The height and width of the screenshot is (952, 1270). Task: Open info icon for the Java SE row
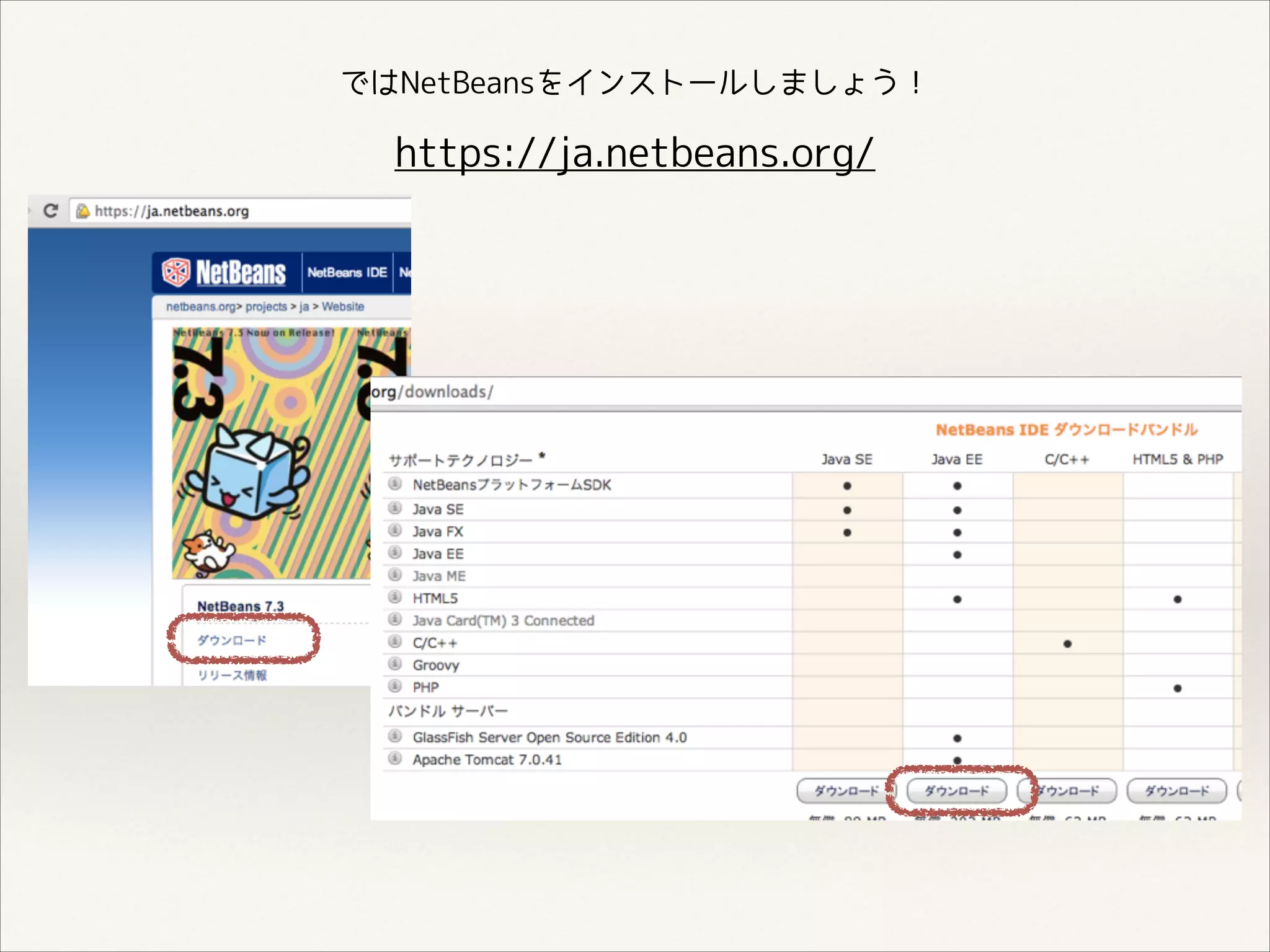click(x=395, y=508)
